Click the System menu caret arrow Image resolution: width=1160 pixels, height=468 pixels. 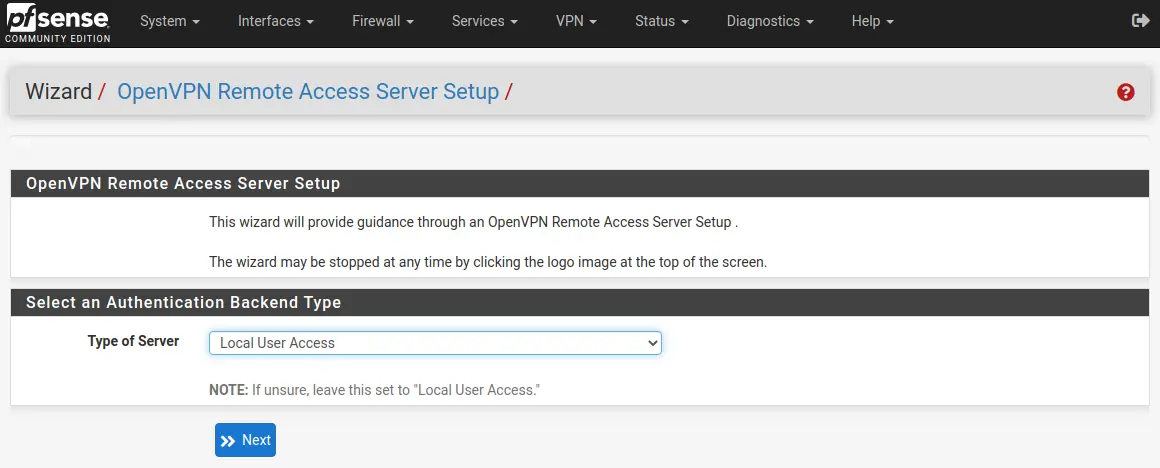point(196,22)
